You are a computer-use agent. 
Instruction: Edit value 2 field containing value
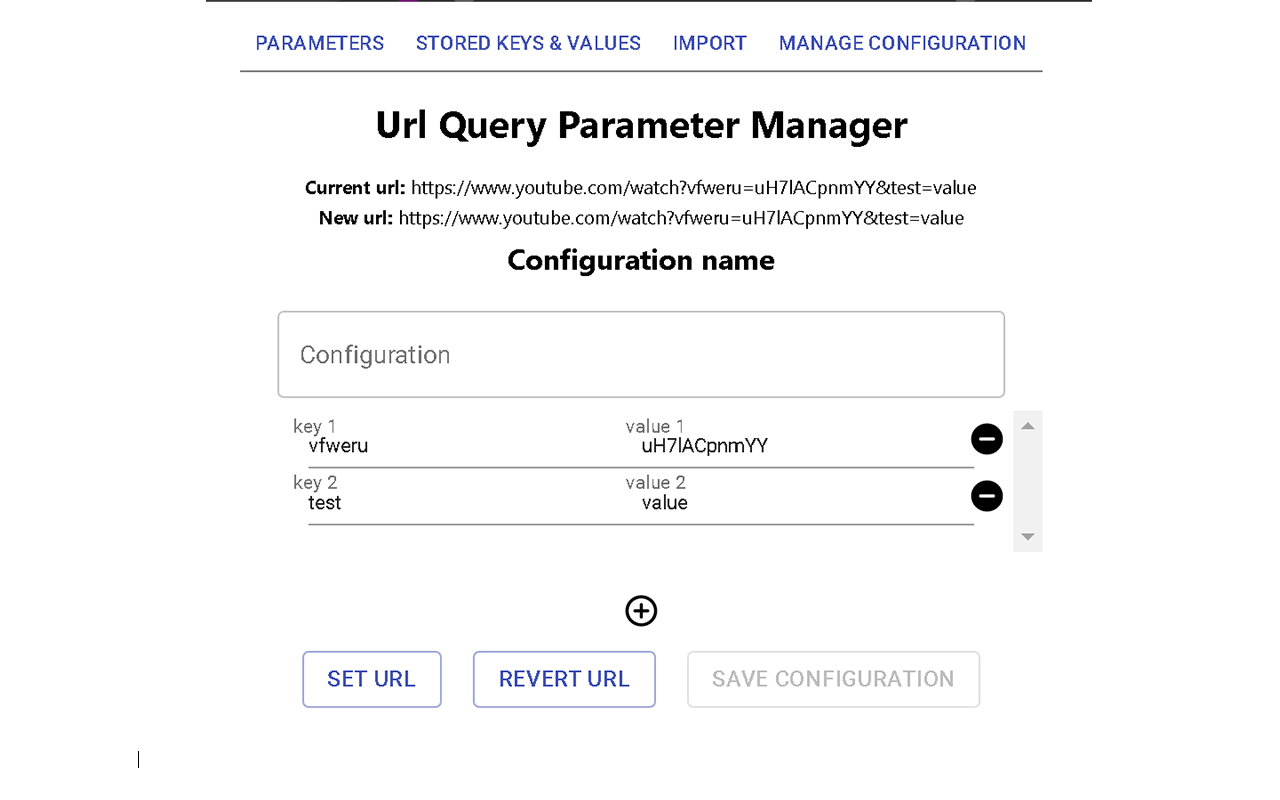[807, 503]
